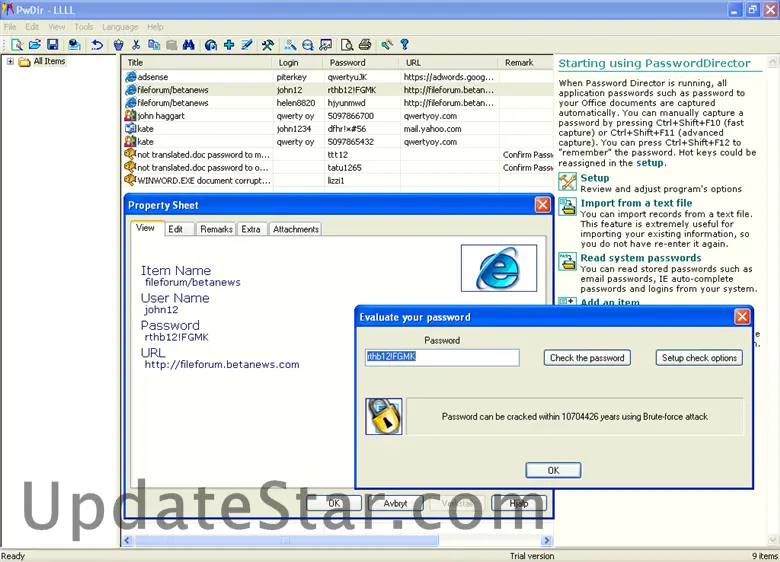780x562 pixels.
Task: Switch to the Attachments tab
Action: click(295, 229)
